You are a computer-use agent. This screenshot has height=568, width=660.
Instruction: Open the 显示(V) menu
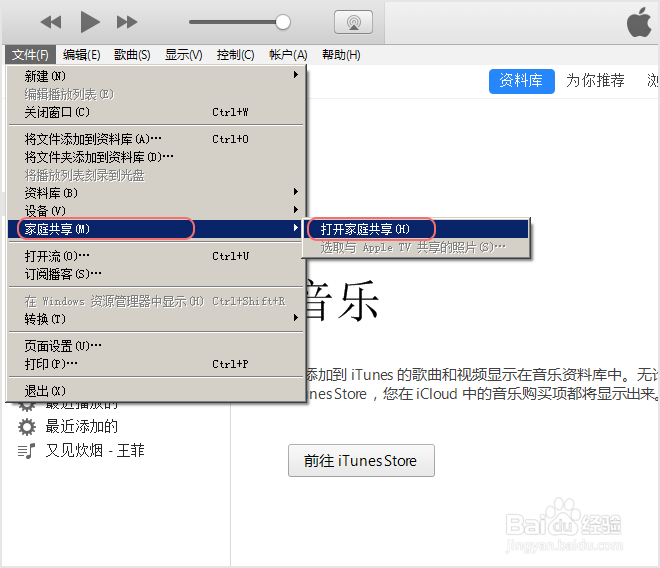[x=184, y=55]
